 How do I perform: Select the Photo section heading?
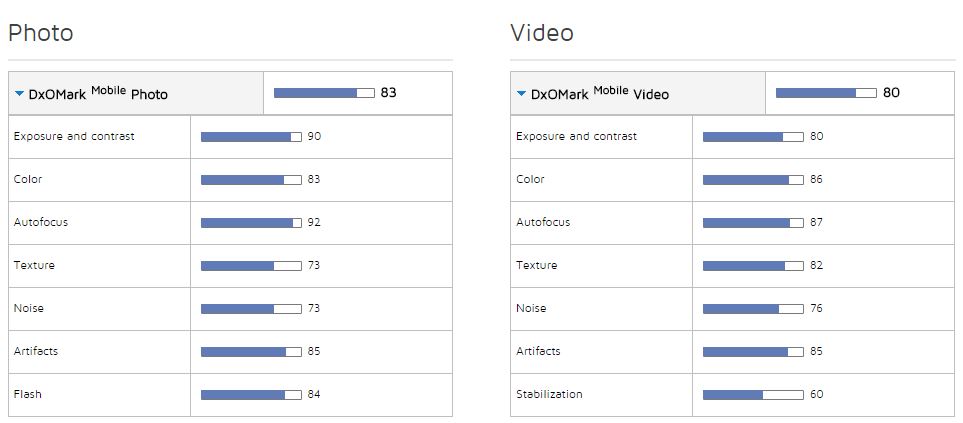[x=41, y=33]
